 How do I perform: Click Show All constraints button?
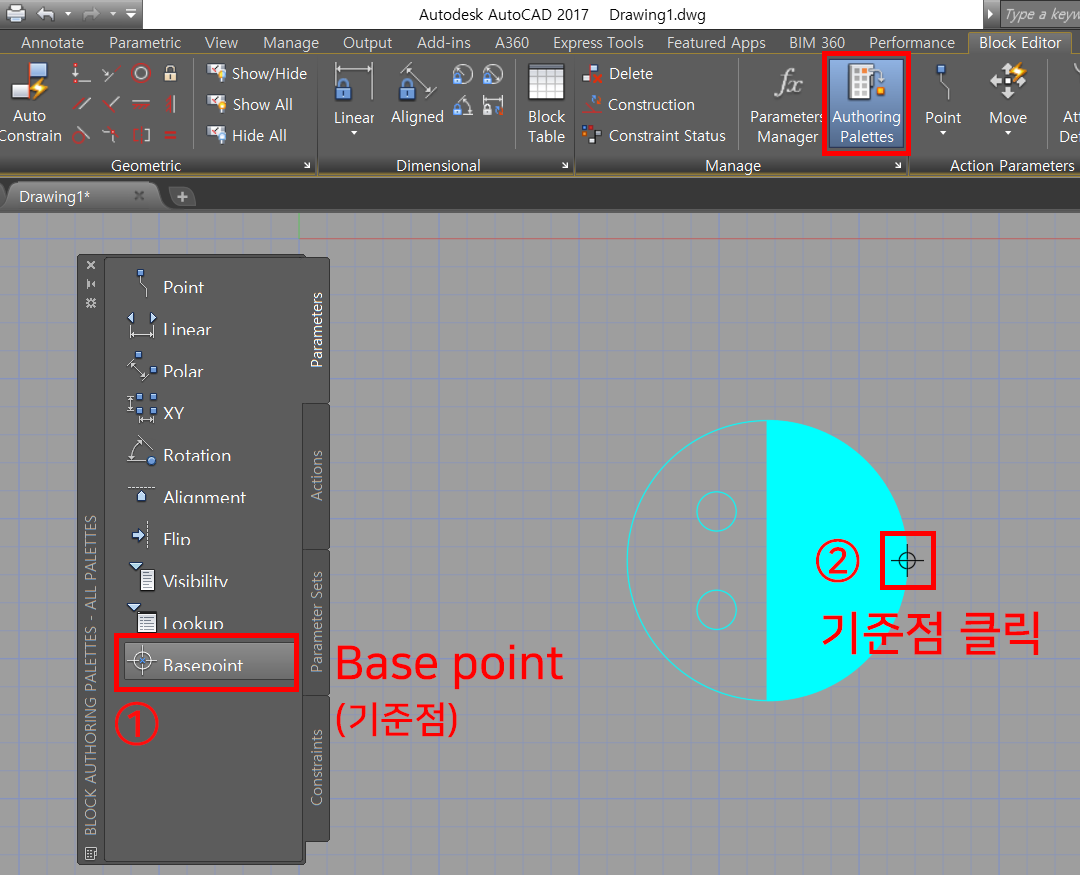250,104
